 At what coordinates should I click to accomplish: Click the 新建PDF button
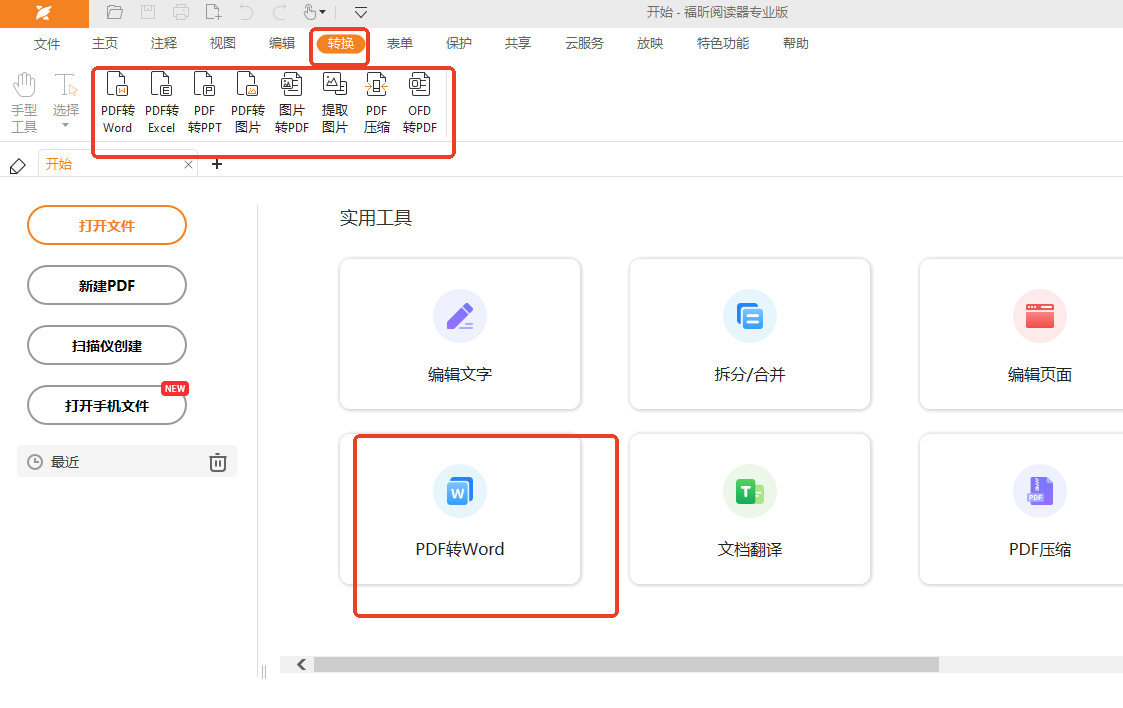pos(107,286)
